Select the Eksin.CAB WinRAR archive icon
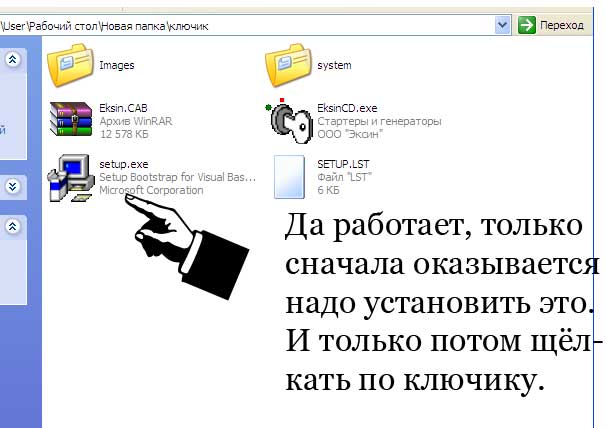 [70, 119]
